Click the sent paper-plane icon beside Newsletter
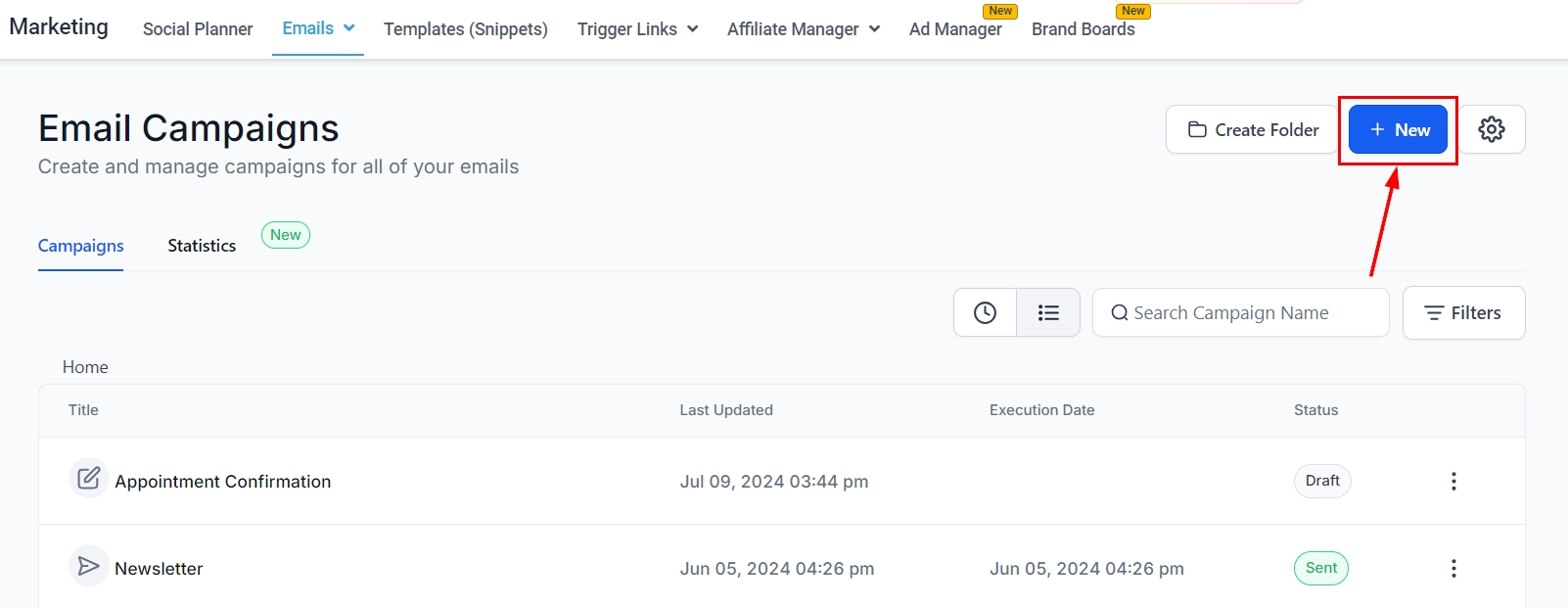This screenshot has height=608, width=1568. (x=88, y=566)
